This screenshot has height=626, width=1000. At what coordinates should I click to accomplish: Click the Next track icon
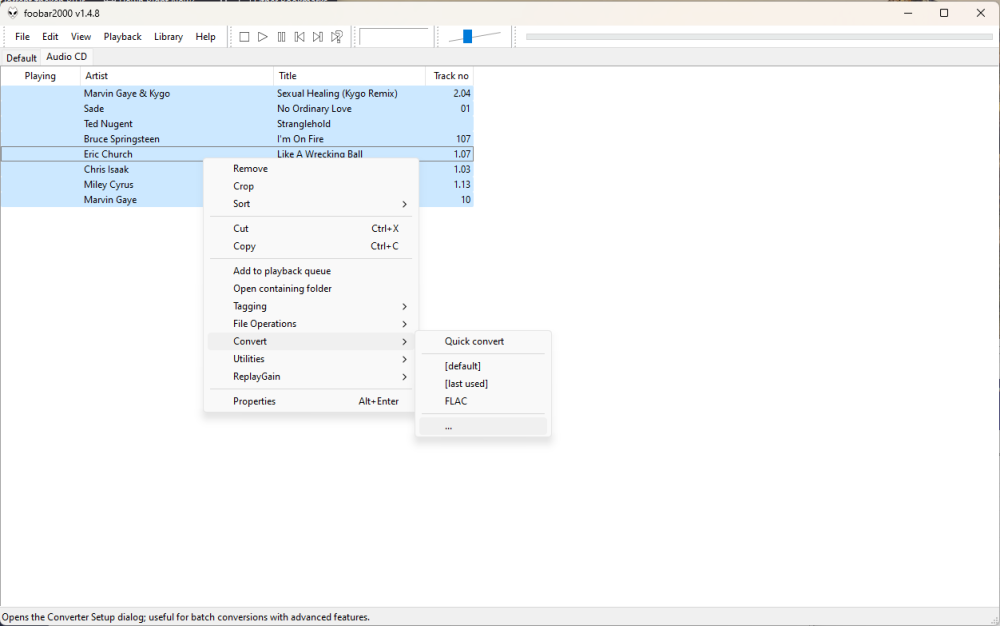[318, 36]
